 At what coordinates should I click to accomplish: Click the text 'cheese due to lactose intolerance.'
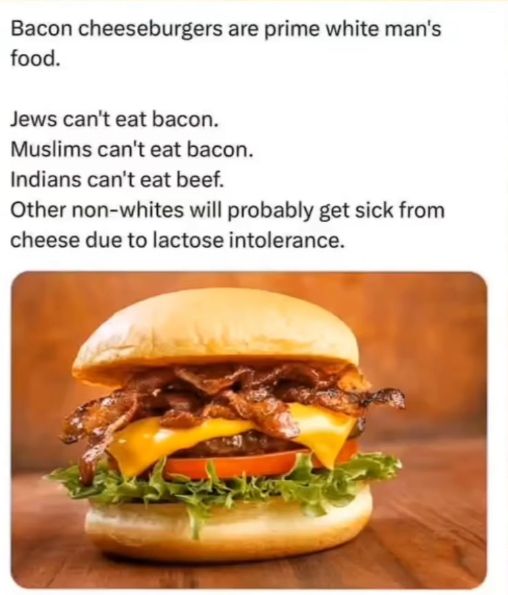pyautogui.click(x=178, y=240)
